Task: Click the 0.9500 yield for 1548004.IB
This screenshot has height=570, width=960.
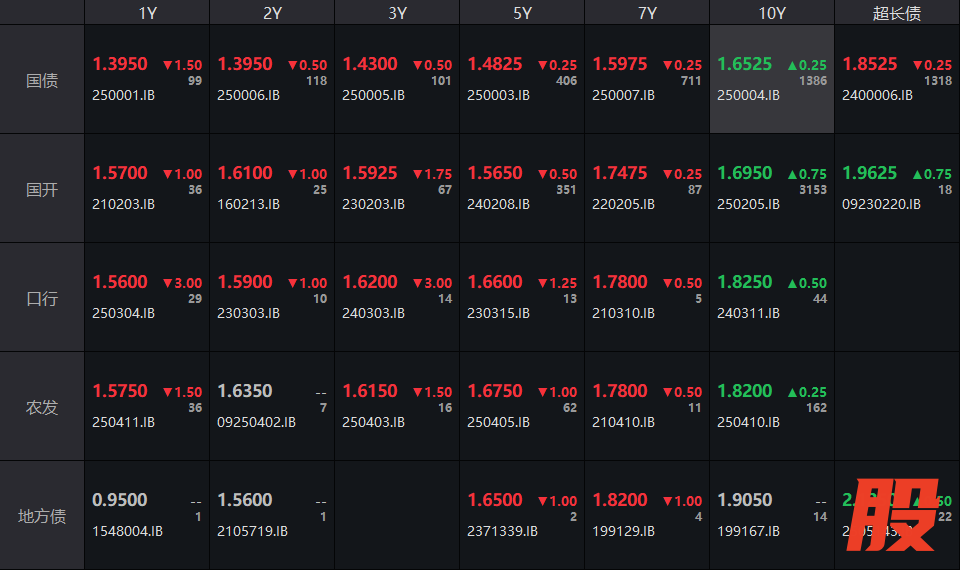Action: [120, 500]
